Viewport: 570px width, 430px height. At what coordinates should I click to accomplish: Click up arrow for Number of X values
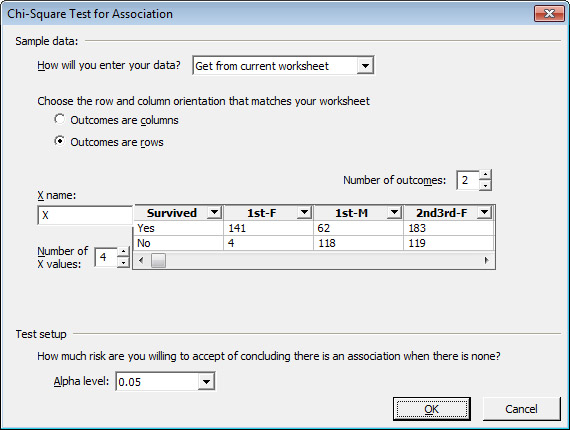click(x=124, y=252)
